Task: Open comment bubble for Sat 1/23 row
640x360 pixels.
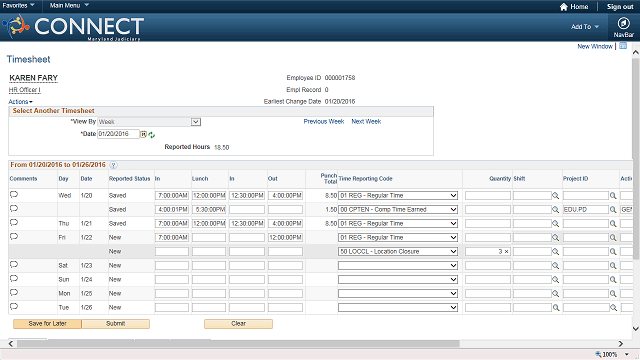Action: 14,265
